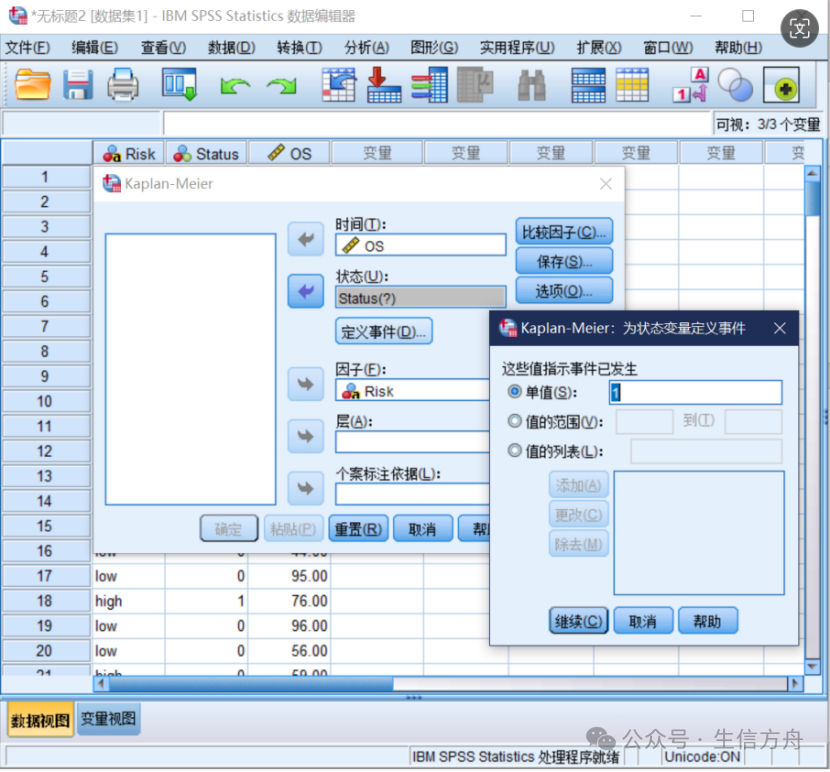Close the Kaplan-Meier dialog with X
This screenshot has height=772, width=830.
[606, 184]
